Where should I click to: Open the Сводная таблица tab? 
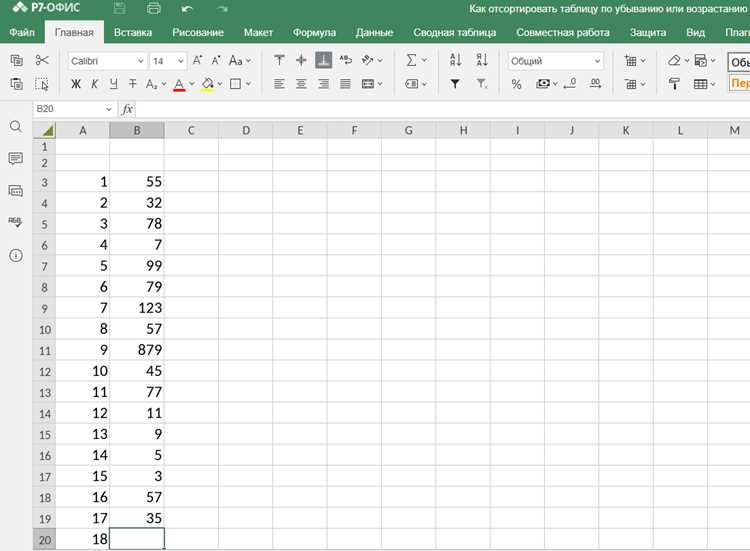454,33
